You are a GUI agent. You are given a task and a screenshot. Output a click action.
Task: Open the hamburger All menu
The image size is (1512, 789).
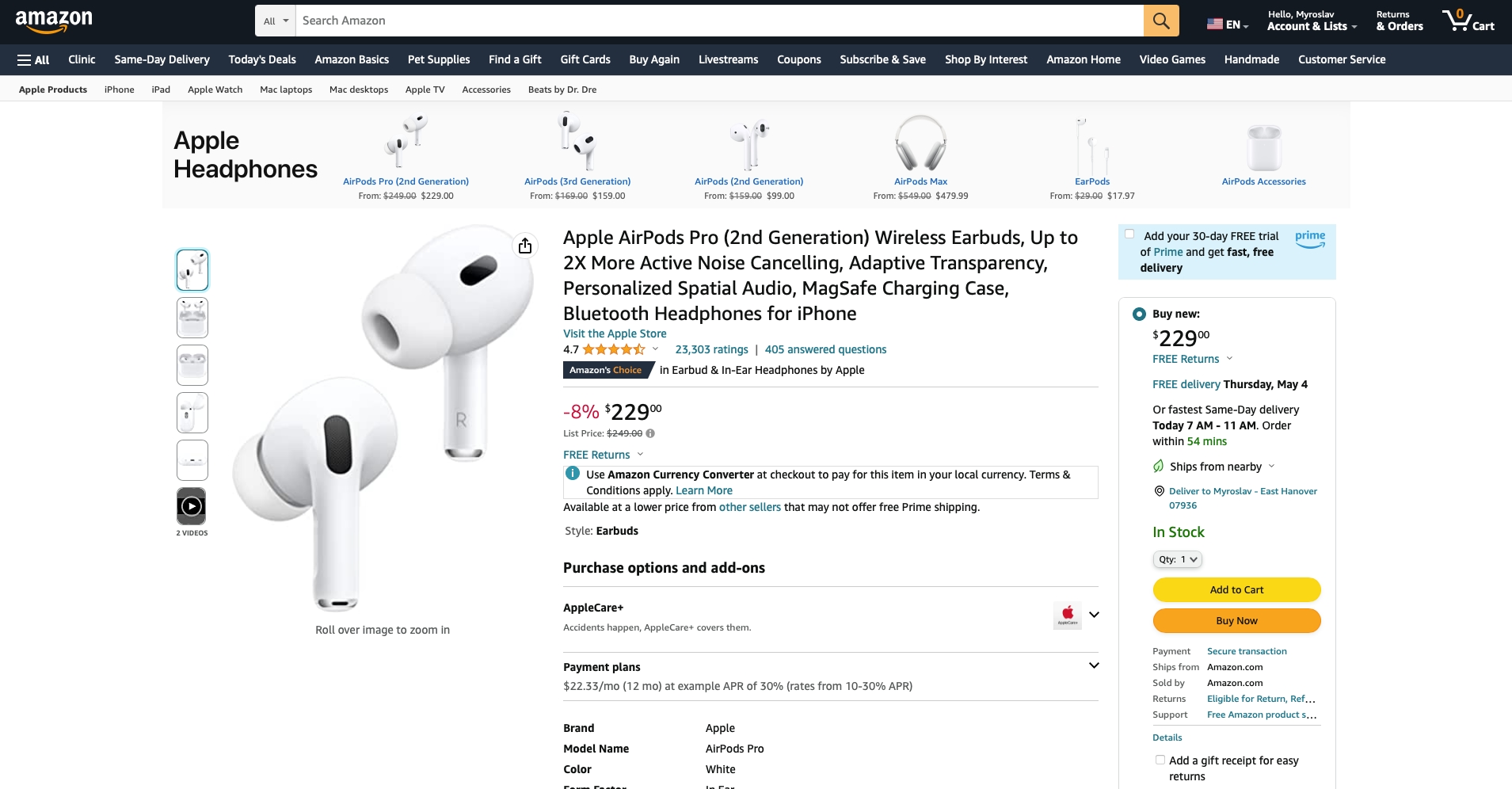(x=33, y=59)
